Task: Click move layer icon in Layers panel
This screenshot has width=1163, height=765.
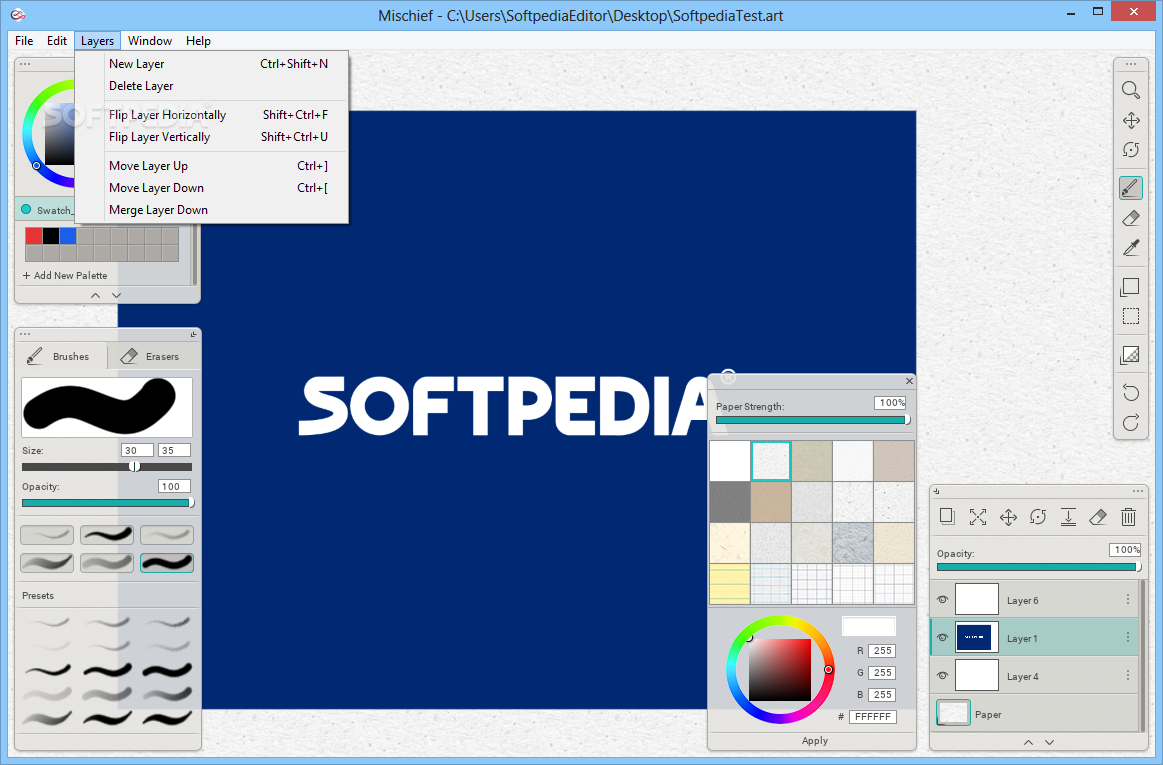Action: pyautogui.click(x=1008, y=516)
